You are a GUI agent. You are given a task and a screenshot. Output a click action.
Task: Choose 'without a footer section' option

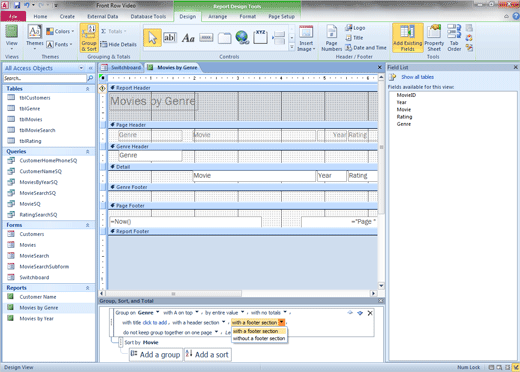(259, 338)
